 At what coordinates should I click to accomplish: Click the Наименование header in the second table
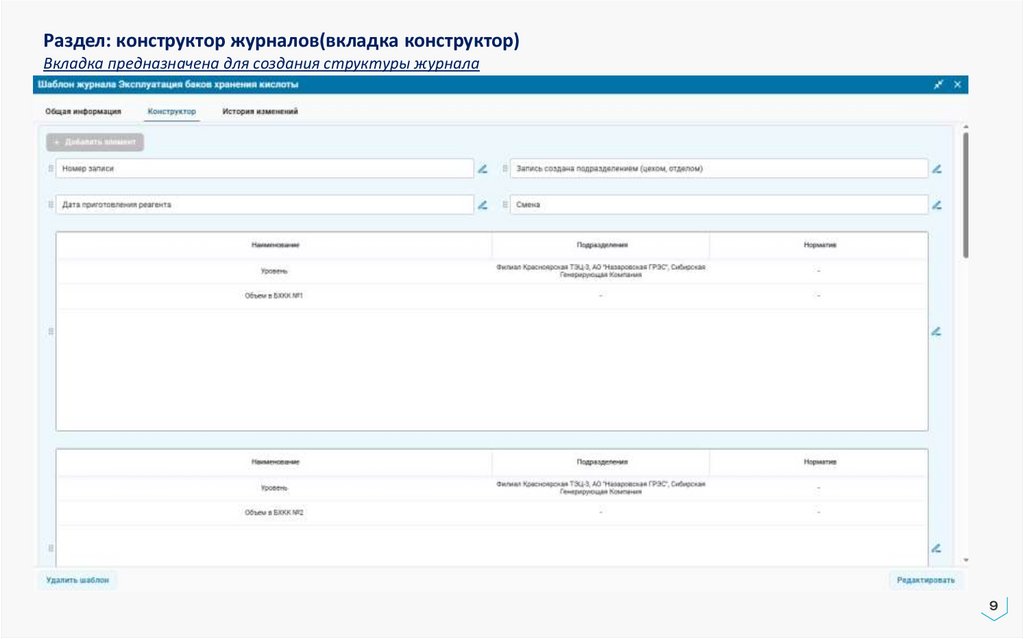[x=275, y=462]
